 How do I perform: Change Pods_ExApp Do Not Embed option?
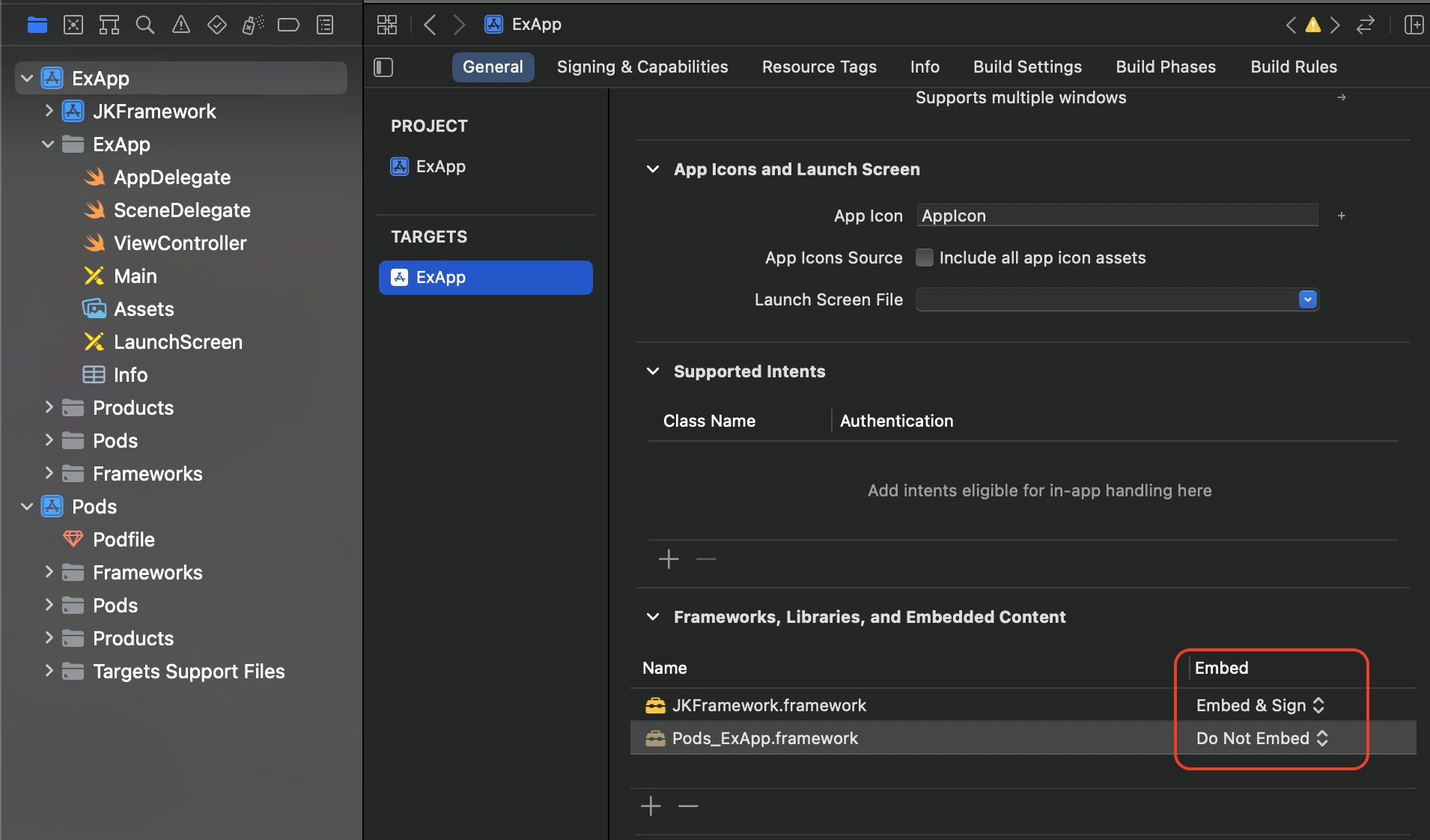pyautogui.click(x=1262, y=738)
